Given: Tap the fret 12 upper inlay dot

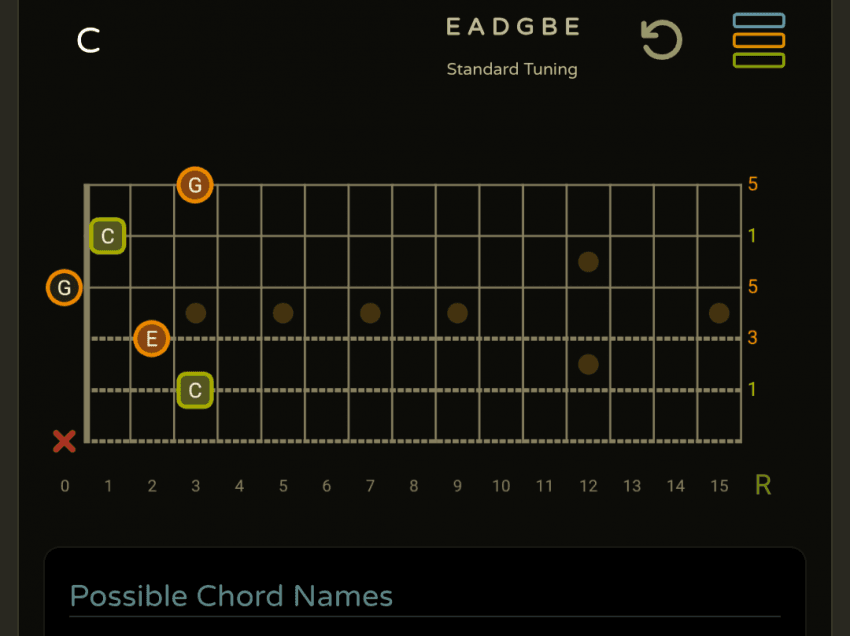Looking at the screenshot, I should pos(588,262).
